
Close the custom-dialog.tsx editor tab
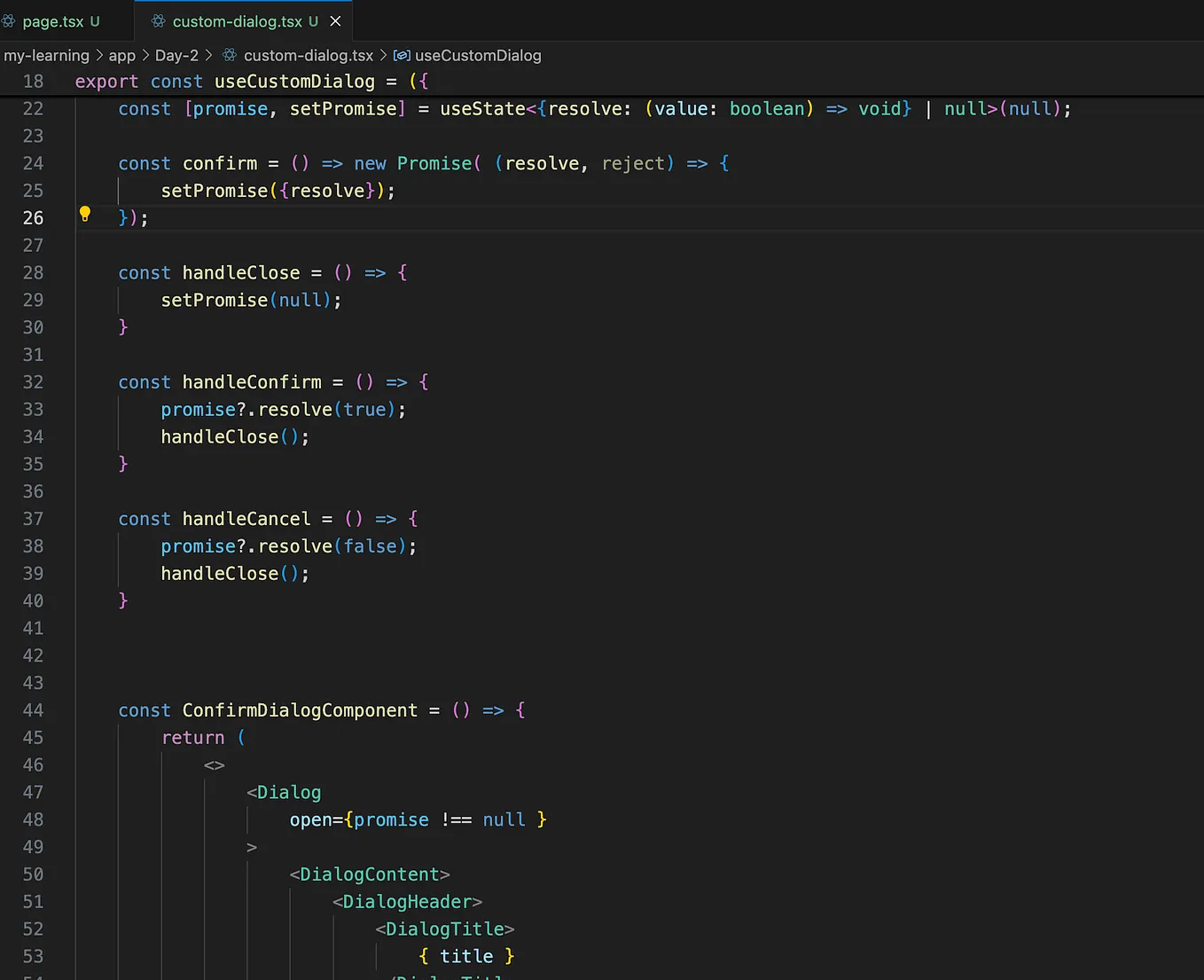[335, 20]
